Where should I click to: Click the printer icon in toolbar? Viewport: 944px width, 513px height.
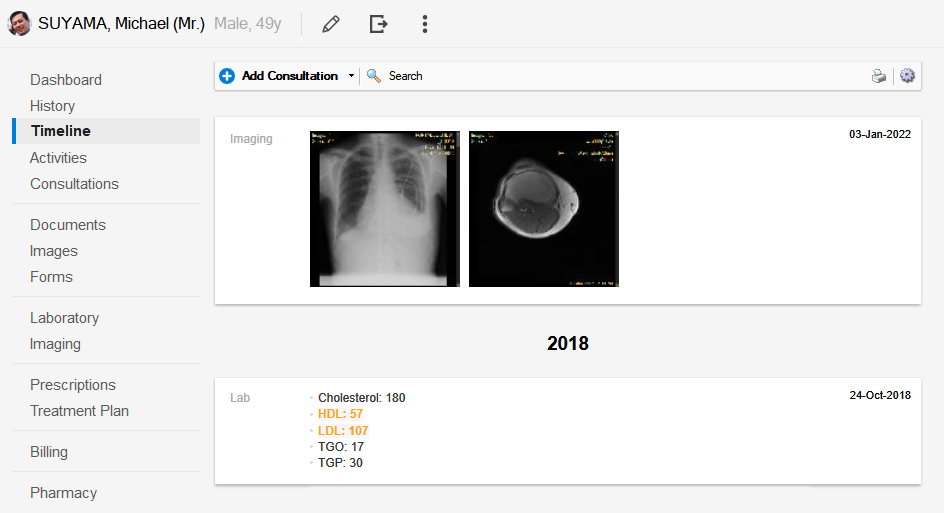click(878, 76)
